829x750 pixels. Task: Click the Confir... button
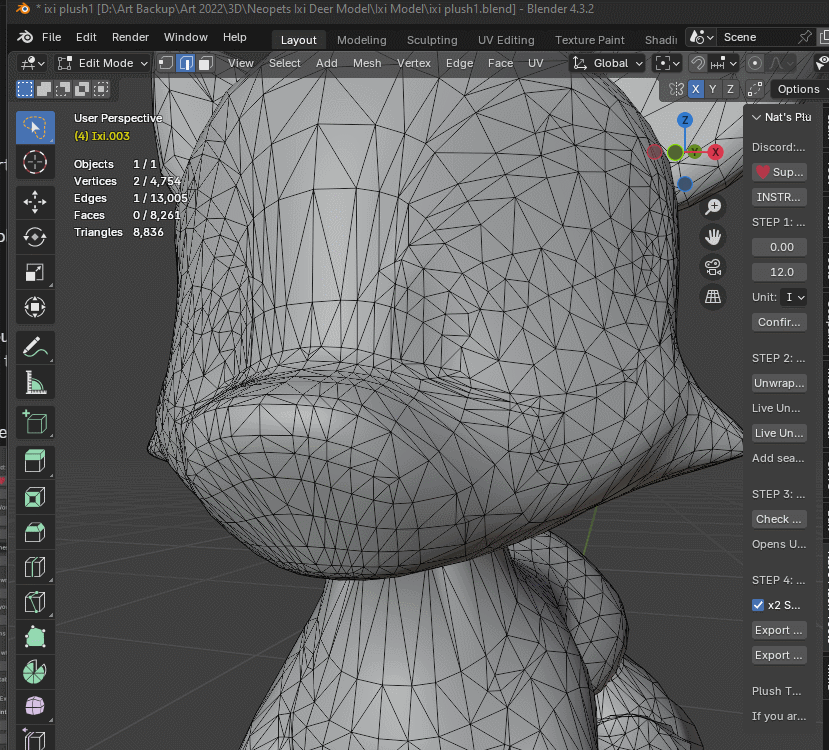coord(779,322)
